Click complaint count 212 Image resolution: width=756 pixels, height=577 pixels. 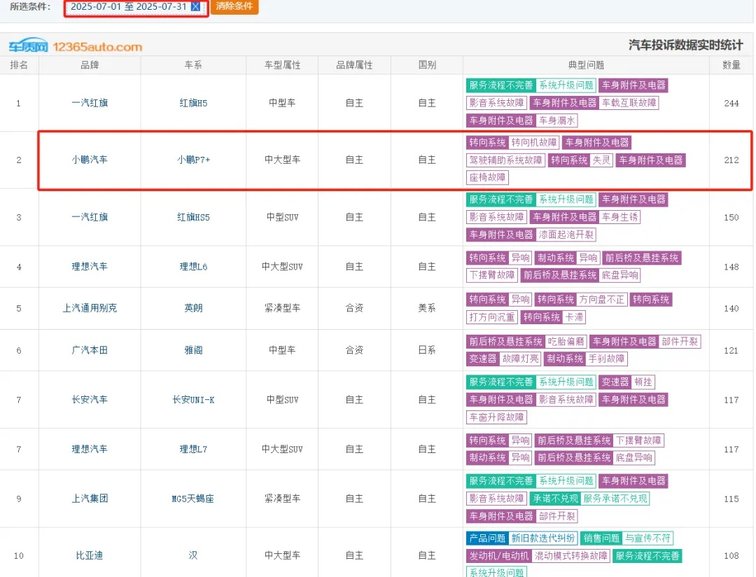pyautogui.click(x=731, y=160)
